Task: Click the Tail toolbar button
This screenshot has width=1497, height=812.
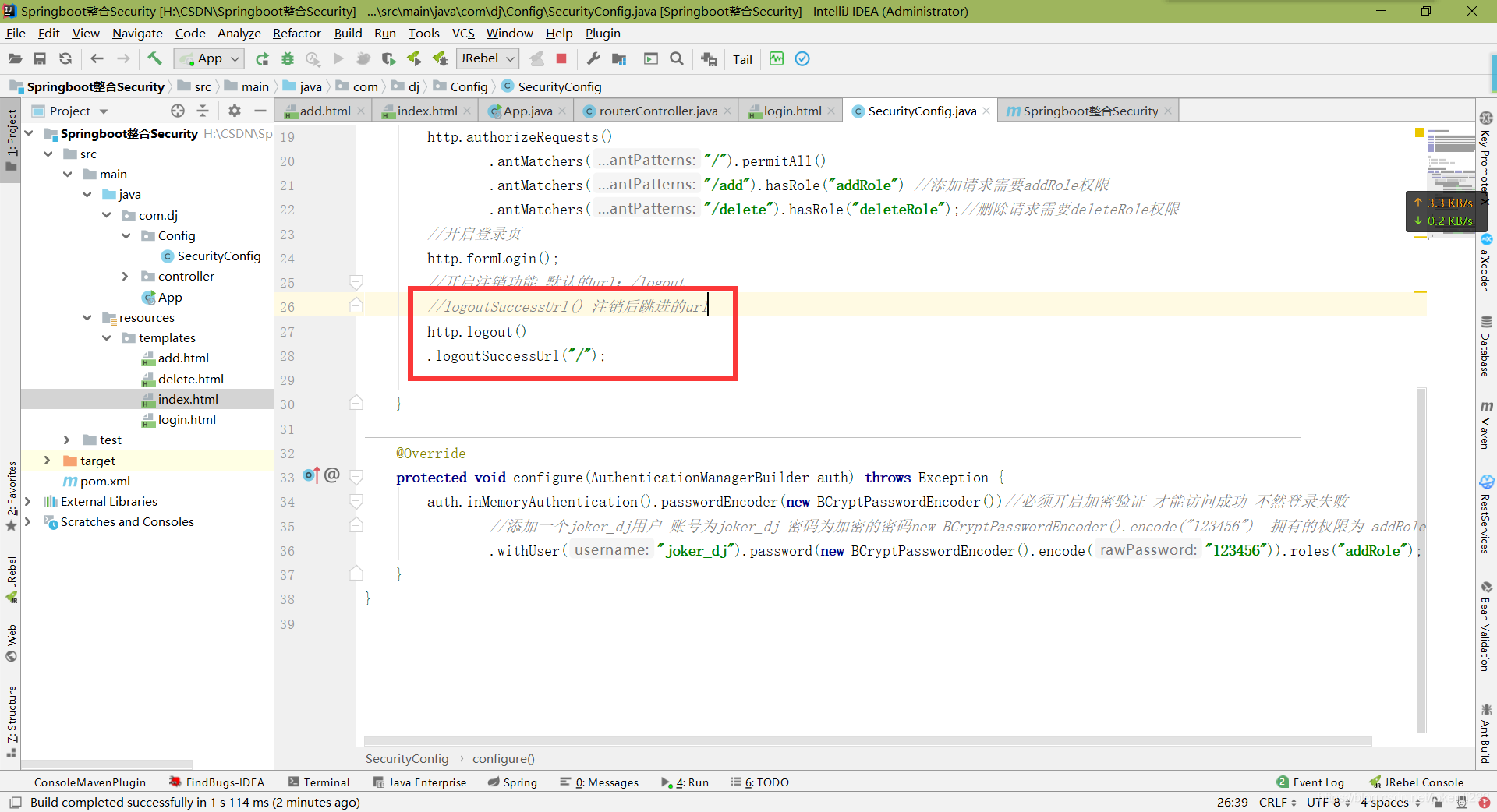Action: (x=742, y=59)
